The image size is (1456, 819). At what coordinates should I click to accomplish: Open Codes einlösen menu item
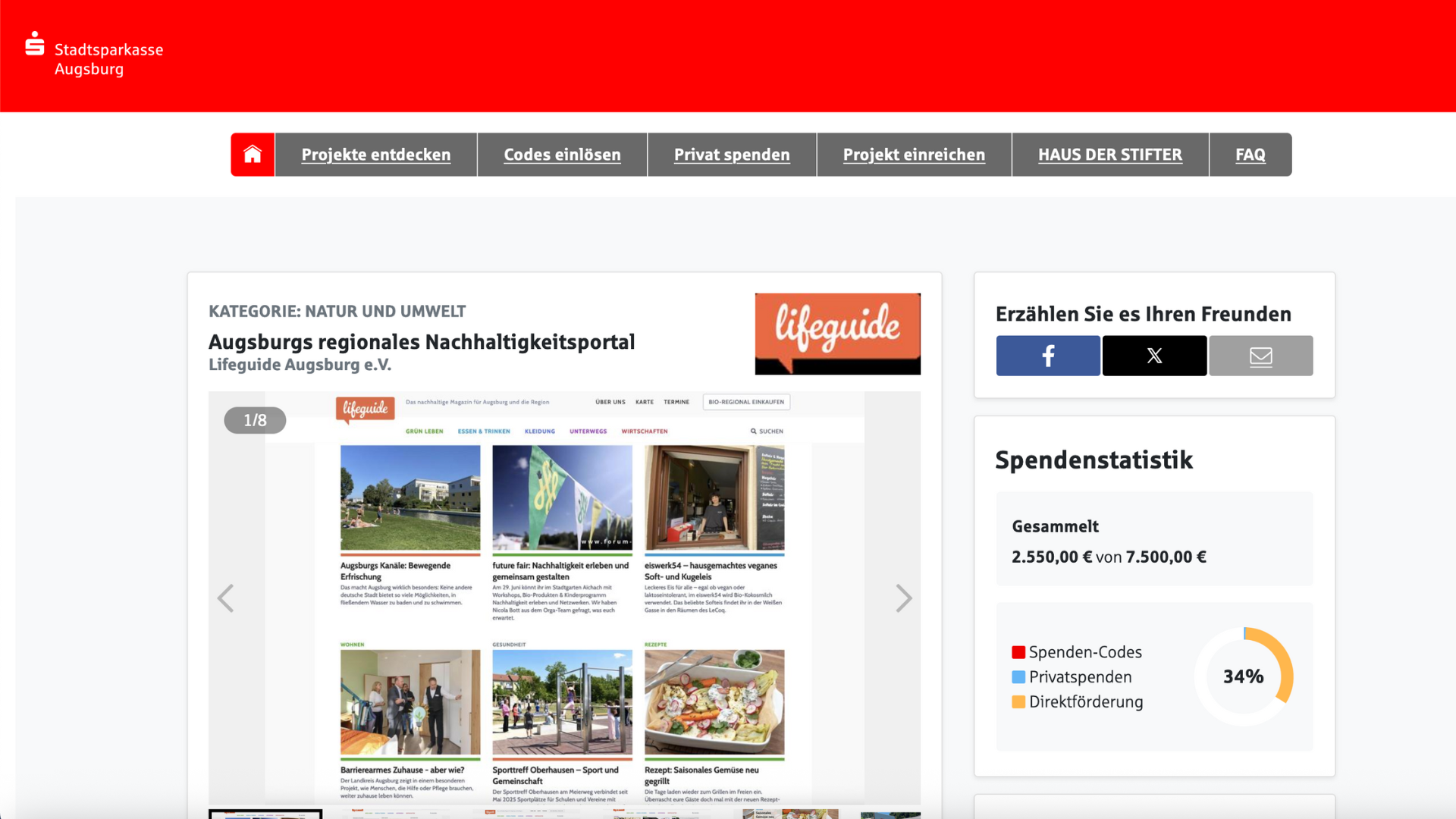562,155
